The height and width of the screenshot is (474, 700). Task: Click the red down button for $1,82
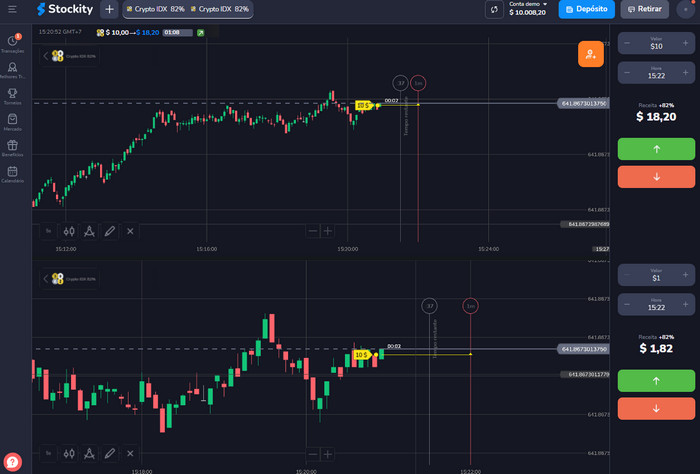tap(656, 408)
